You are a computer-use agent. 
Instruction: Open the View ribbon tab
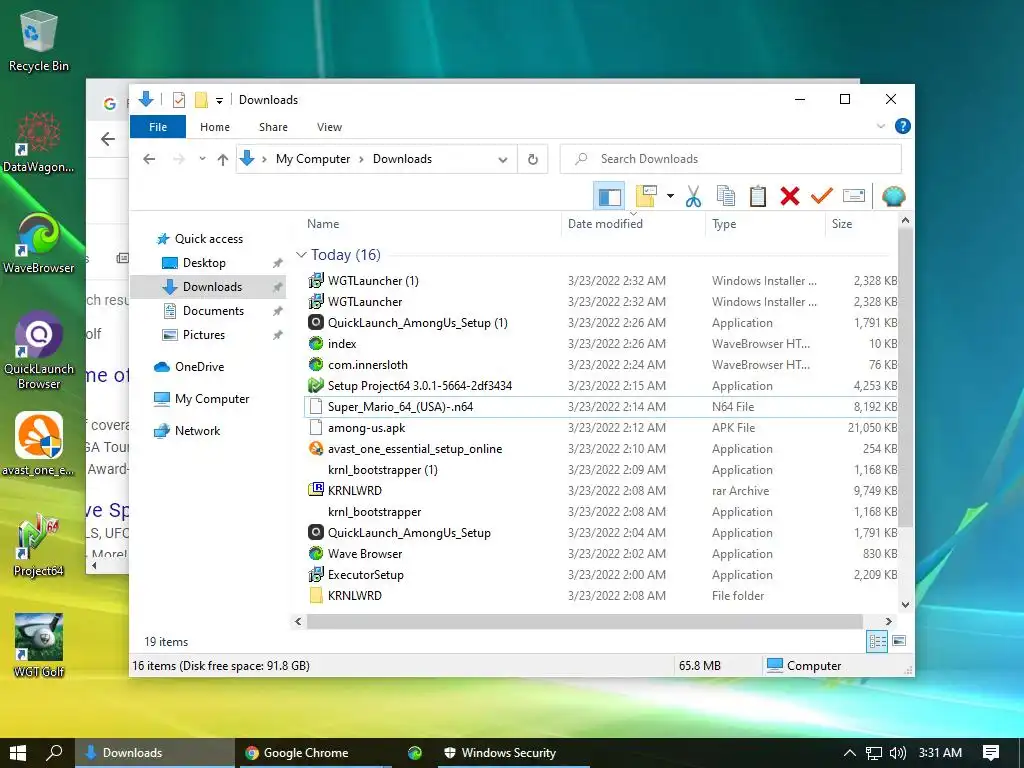(x=329, y=127)
